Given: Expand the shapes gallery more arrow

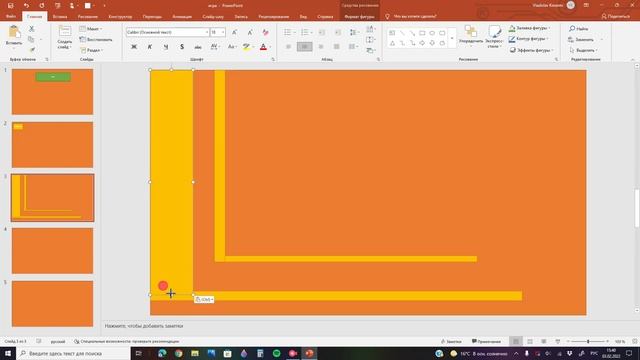Looking at the screenshot, I should tap(452, 38).
